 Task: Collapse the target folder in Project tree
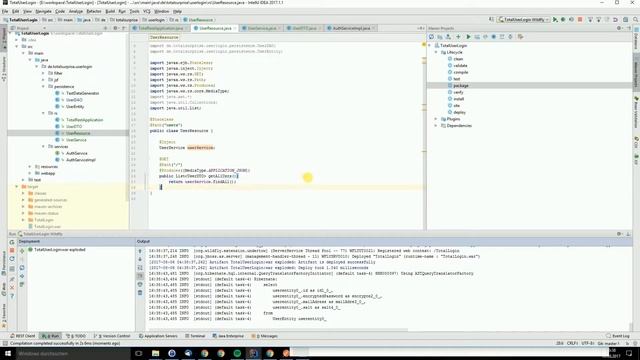17,187
